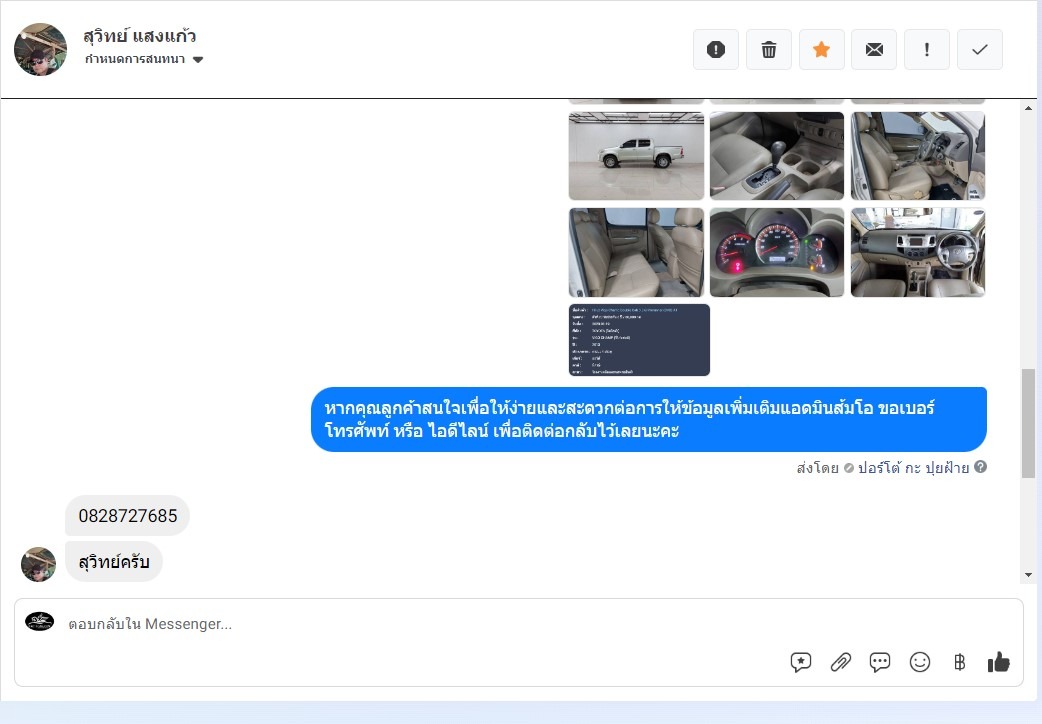This screenshot has width=1042, height=724.
Task: Open saved replies star-bubble icon
Action: click(x=801, y=662)
